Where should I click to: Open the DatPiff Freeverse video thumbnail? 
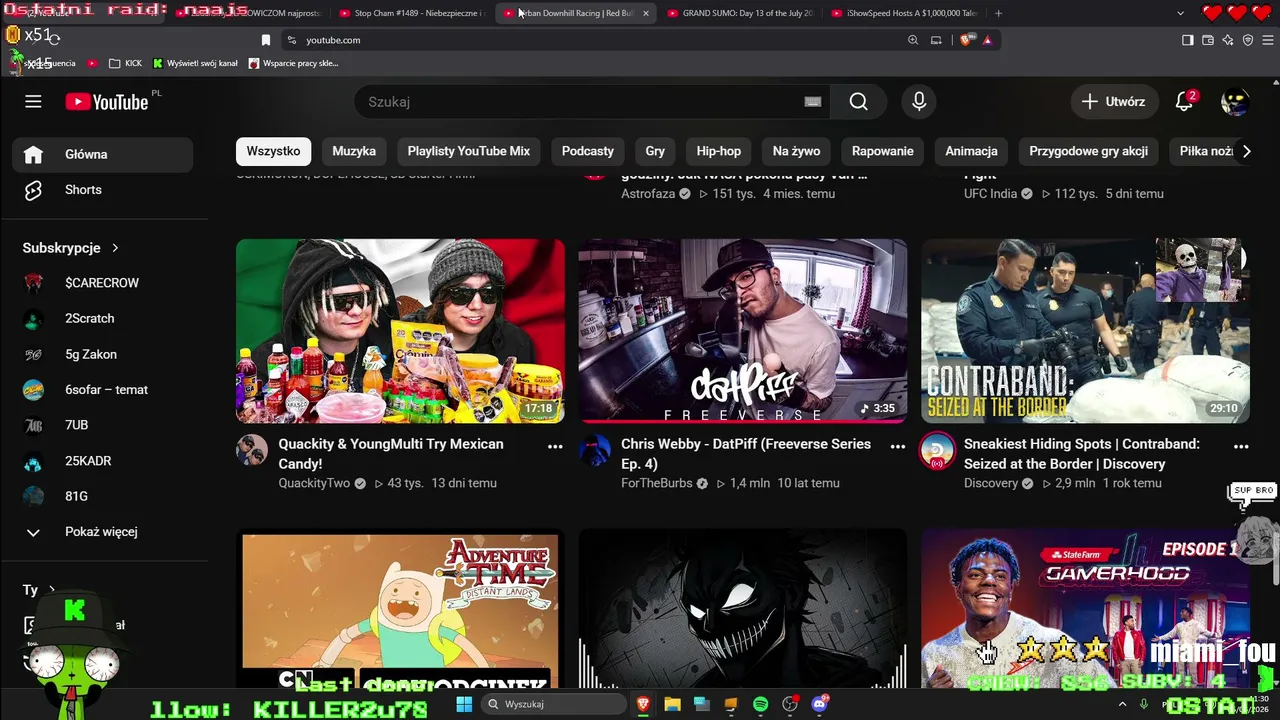point(743,331)
